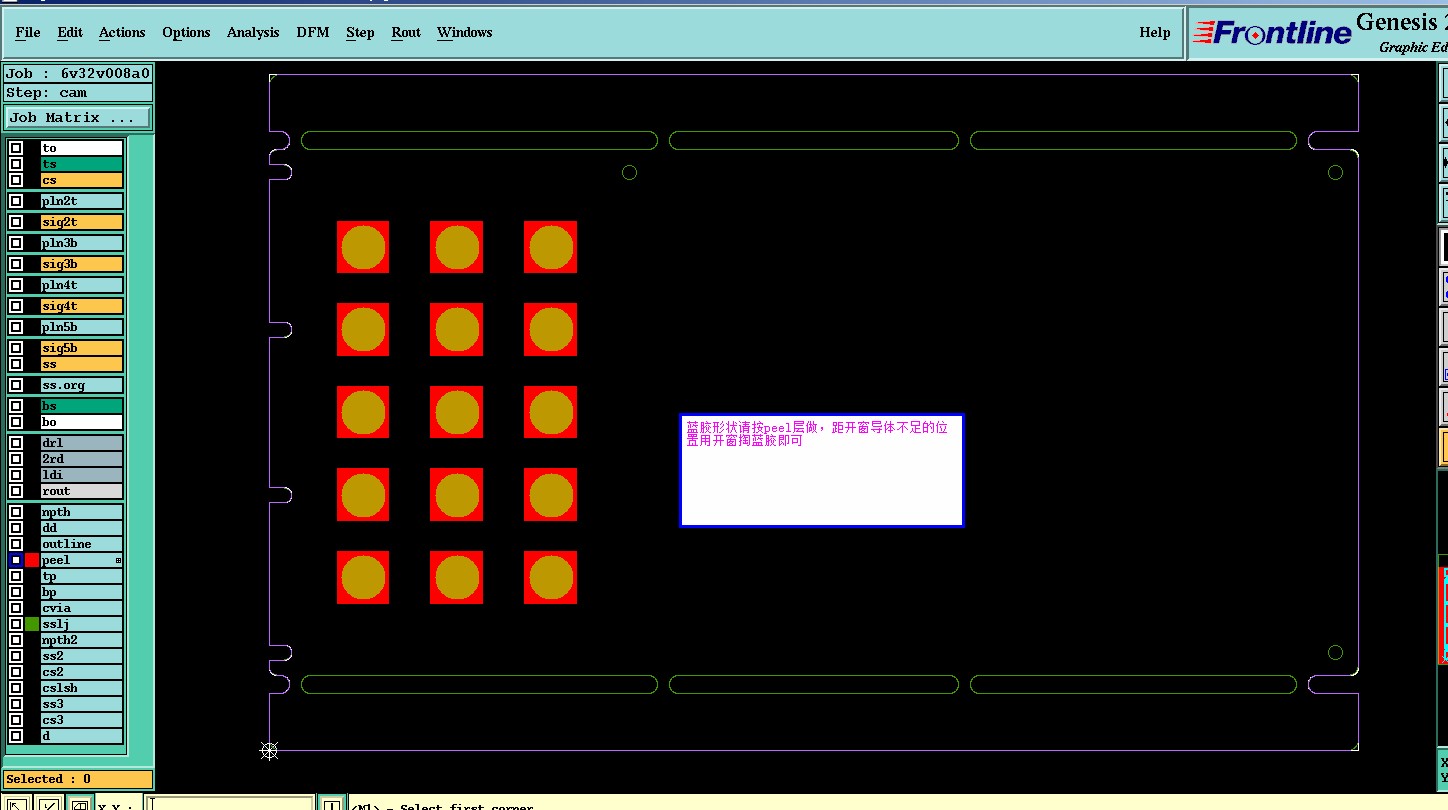Click the Selected : 0 status field
The height and width of the screenshot is (810, 1448).
click(78, 779)
